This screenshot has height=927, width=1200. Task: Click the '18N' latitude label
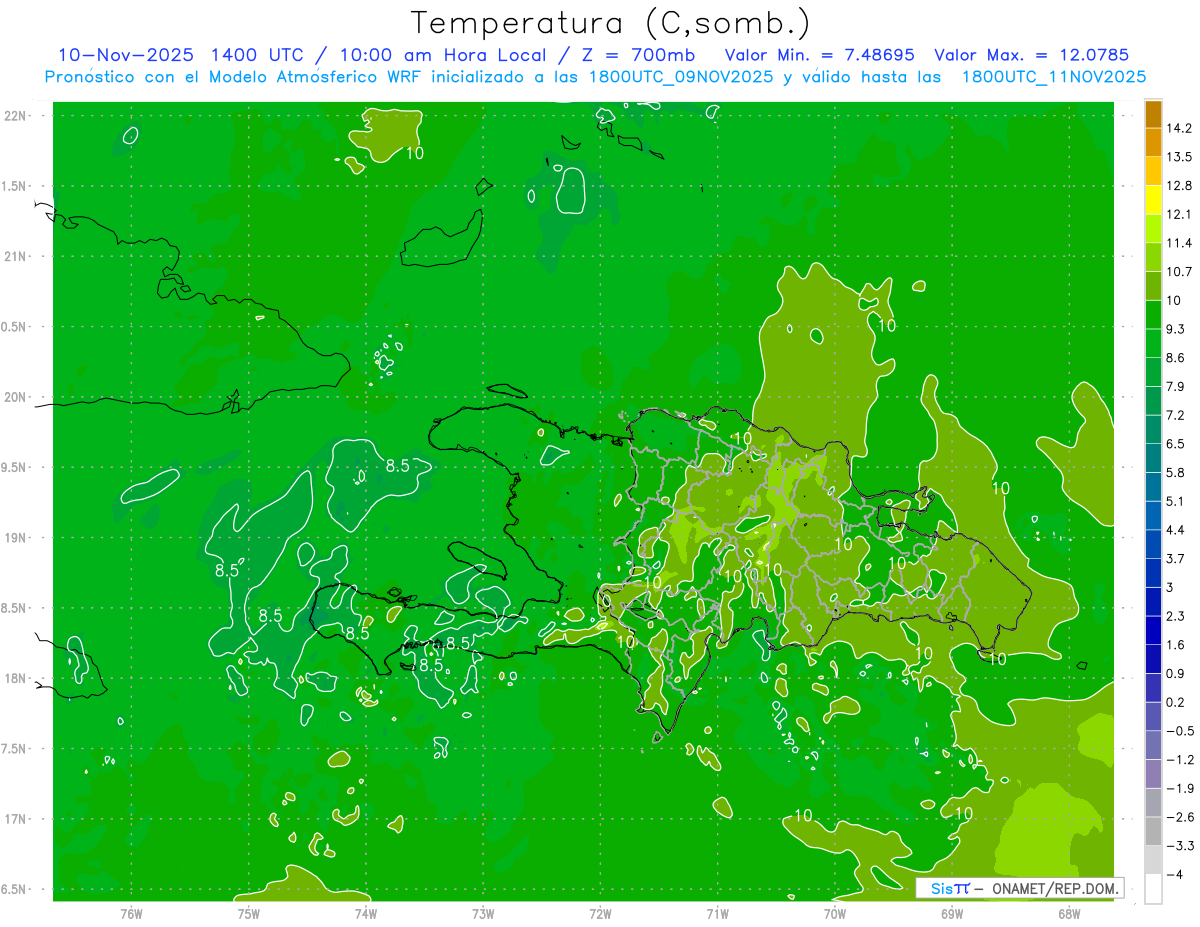point(17,679)
